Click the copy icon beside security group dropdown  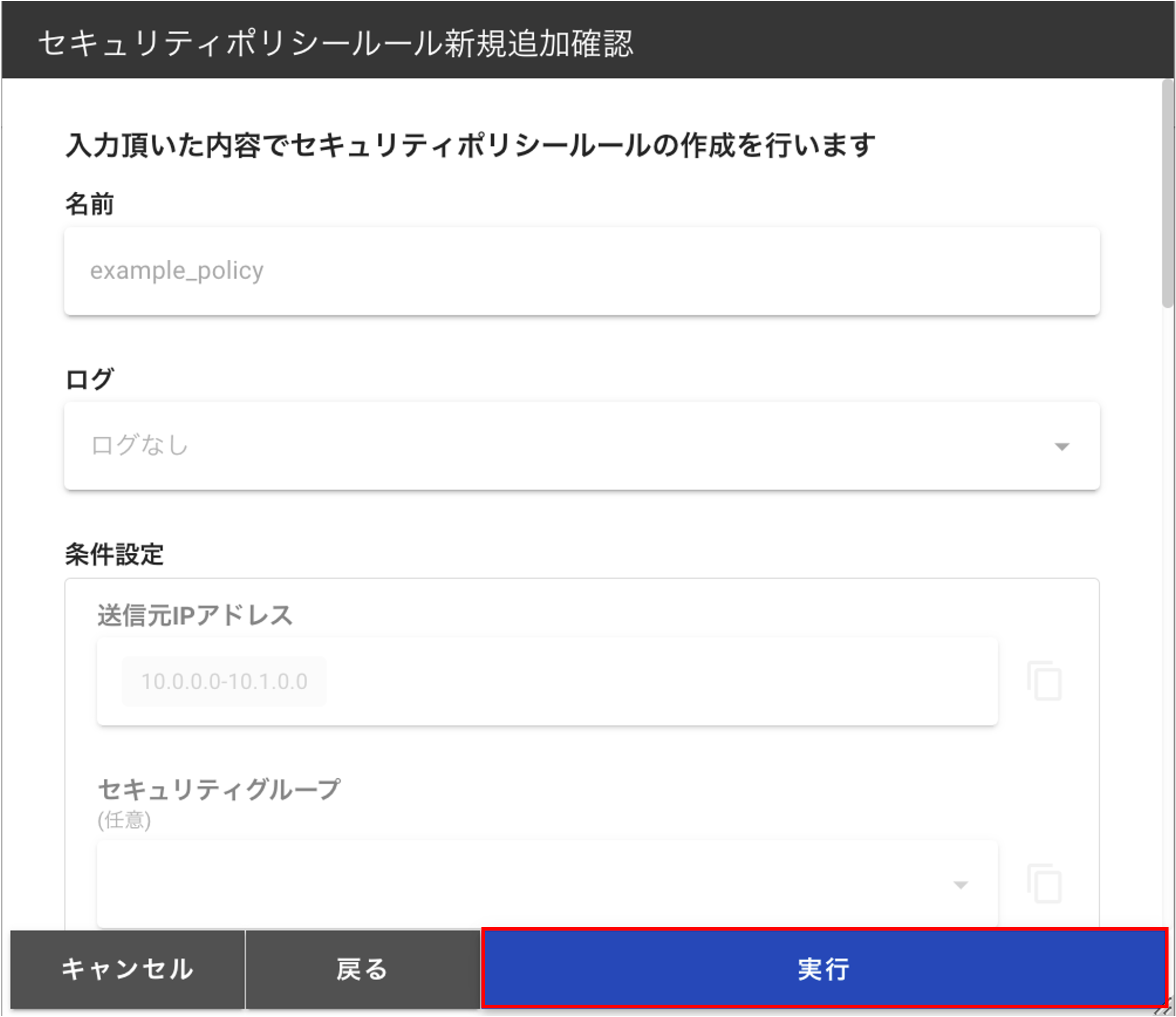(x=1044, y=884)
